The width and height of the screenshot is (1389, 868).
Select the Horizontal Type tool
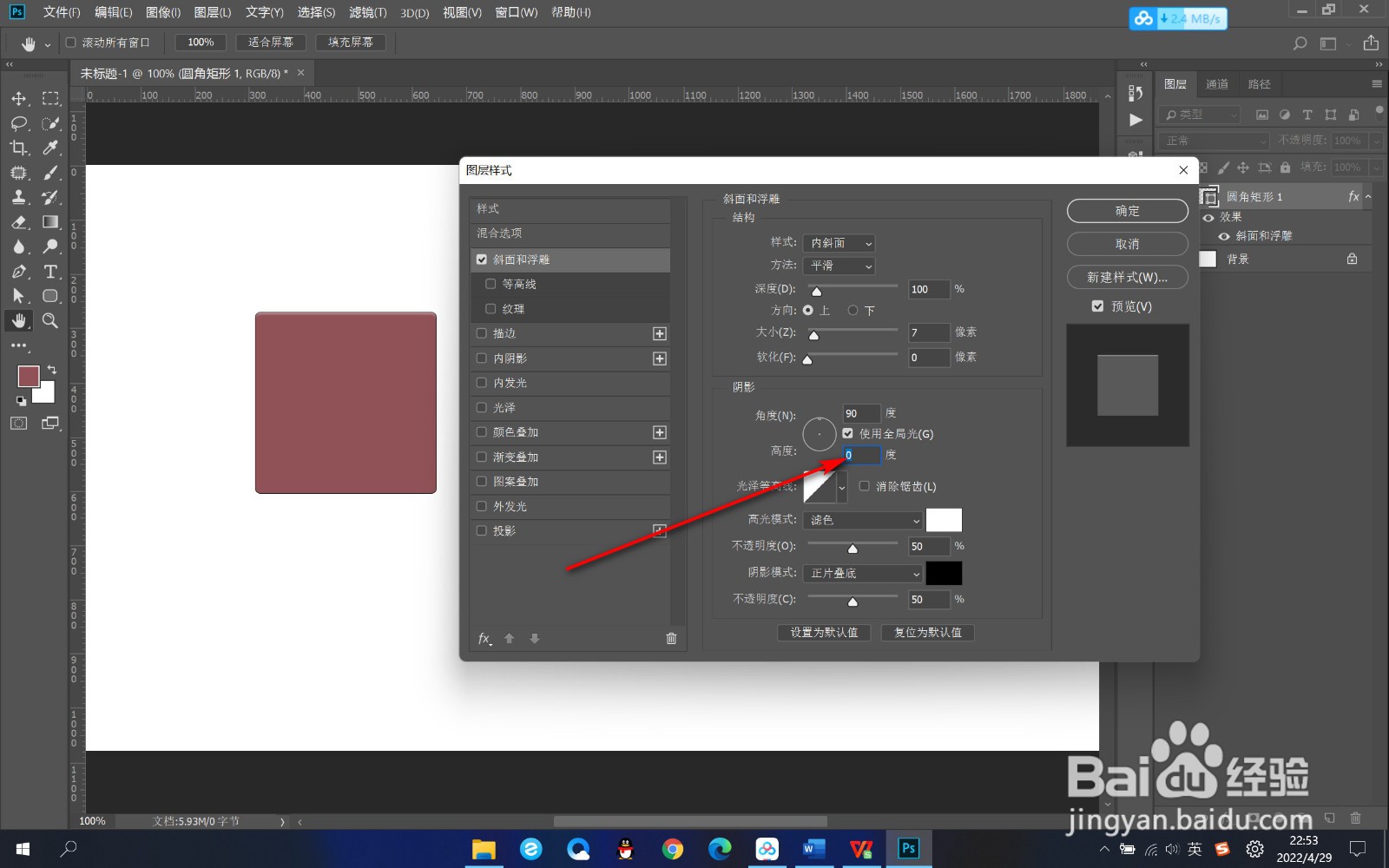[50, 272]
